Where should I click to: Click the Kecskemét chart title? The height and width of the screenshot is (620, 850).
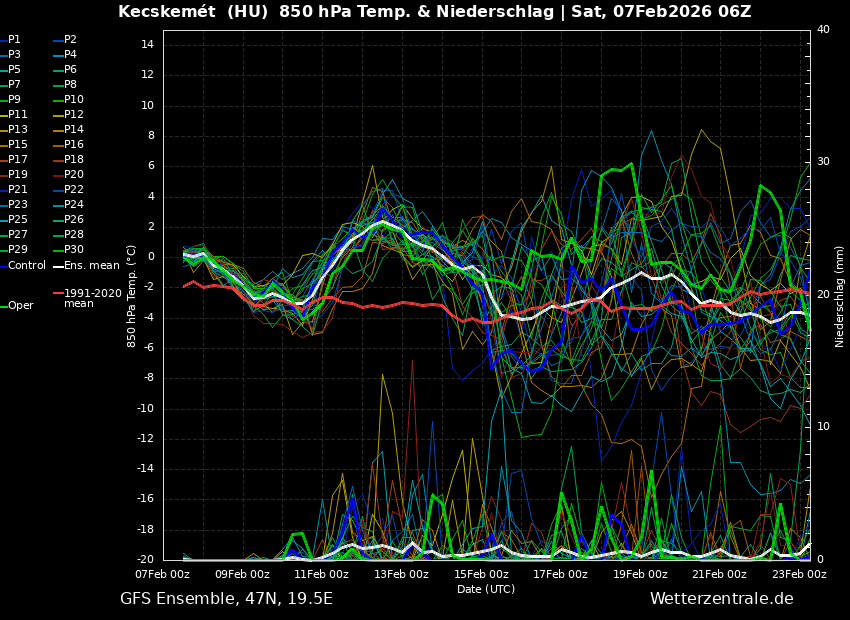pos(435,12)
